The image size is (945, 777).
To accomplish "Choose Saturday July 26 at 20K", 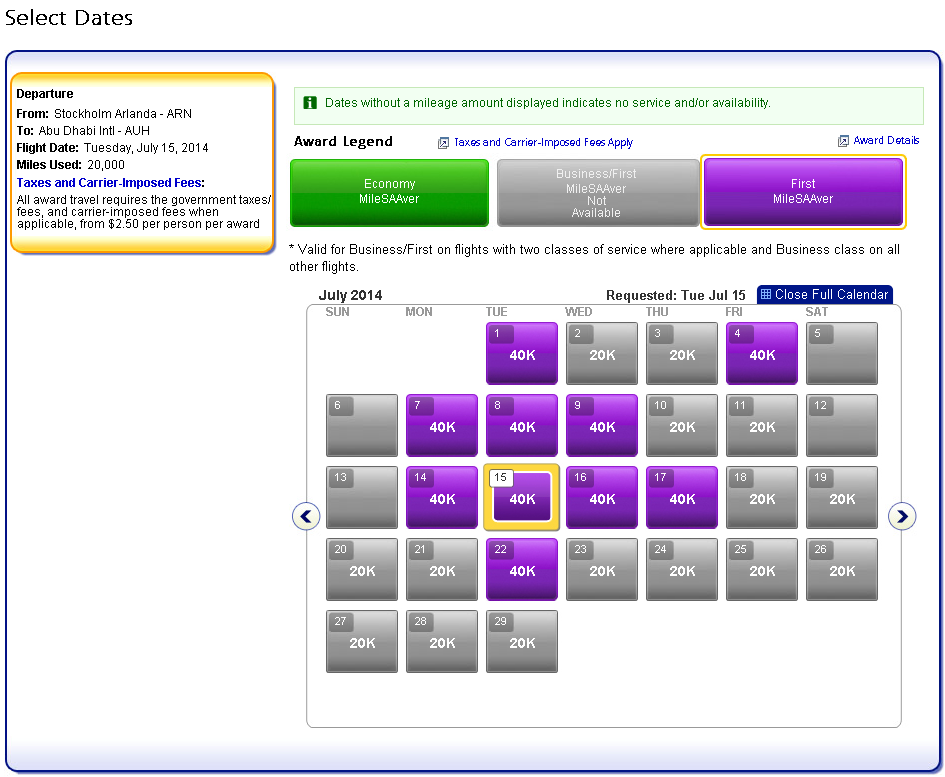I will [842, 570].
